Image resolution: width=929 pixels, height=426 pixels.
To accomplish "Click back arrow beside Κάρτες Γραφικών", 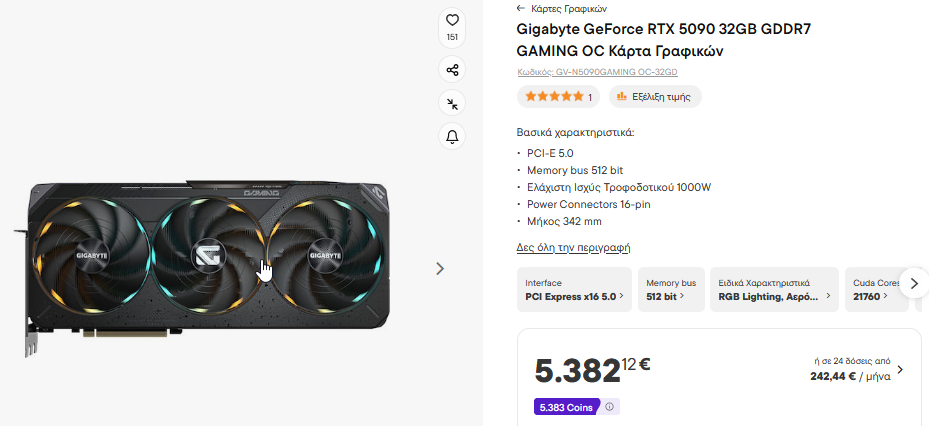I will point(521,8).
